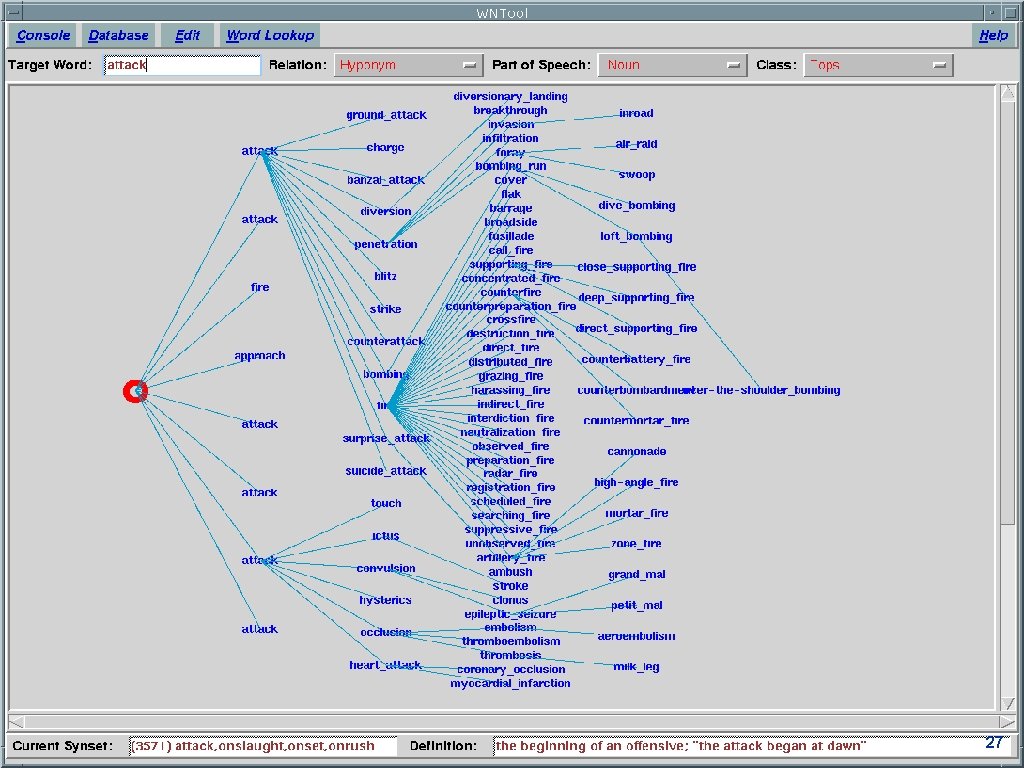Open the Class dropdown showing Tops
Image resolution: width=1024 pixels, height=768 pixels.
coord(878,65)
